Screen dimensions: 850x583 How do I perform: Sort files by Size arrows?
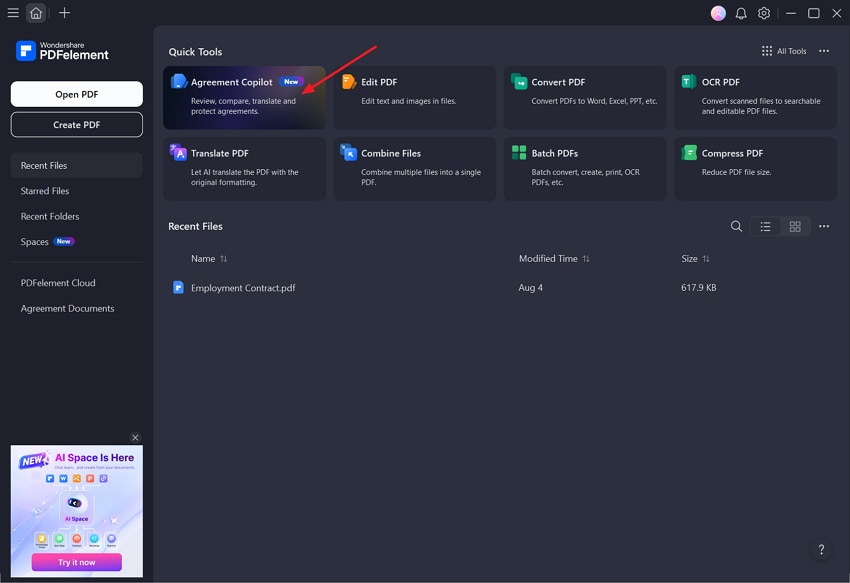click(705, 259)
